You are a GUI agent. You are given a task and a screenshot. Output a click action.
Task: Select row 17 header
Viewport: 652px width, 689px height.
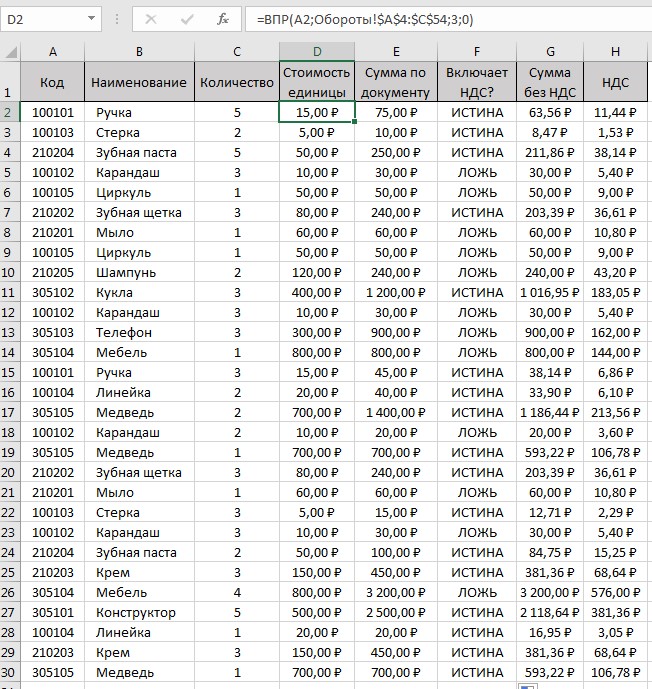10,413
